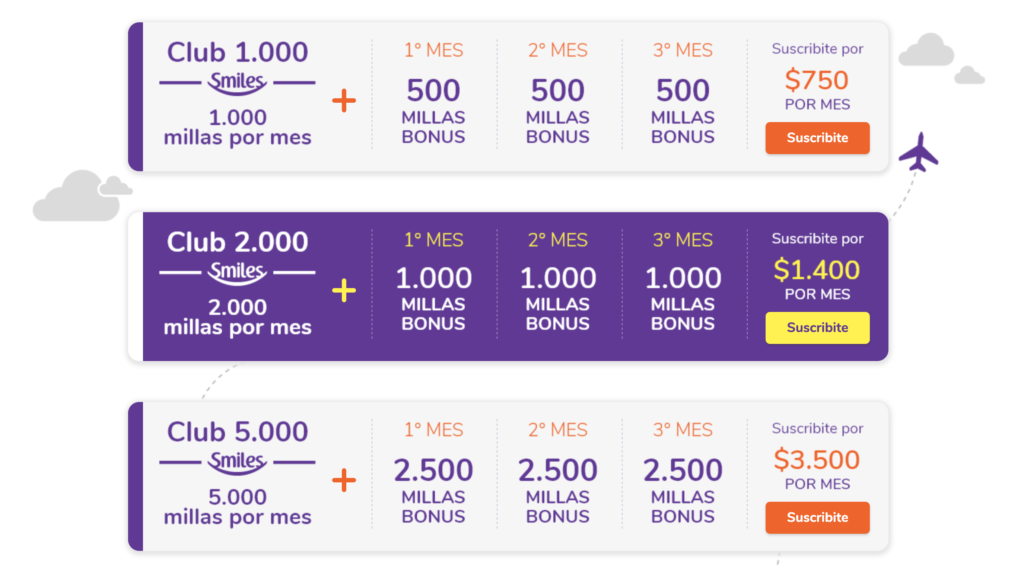Click the Suscribite button for Club 5.000

coord(817,518)
